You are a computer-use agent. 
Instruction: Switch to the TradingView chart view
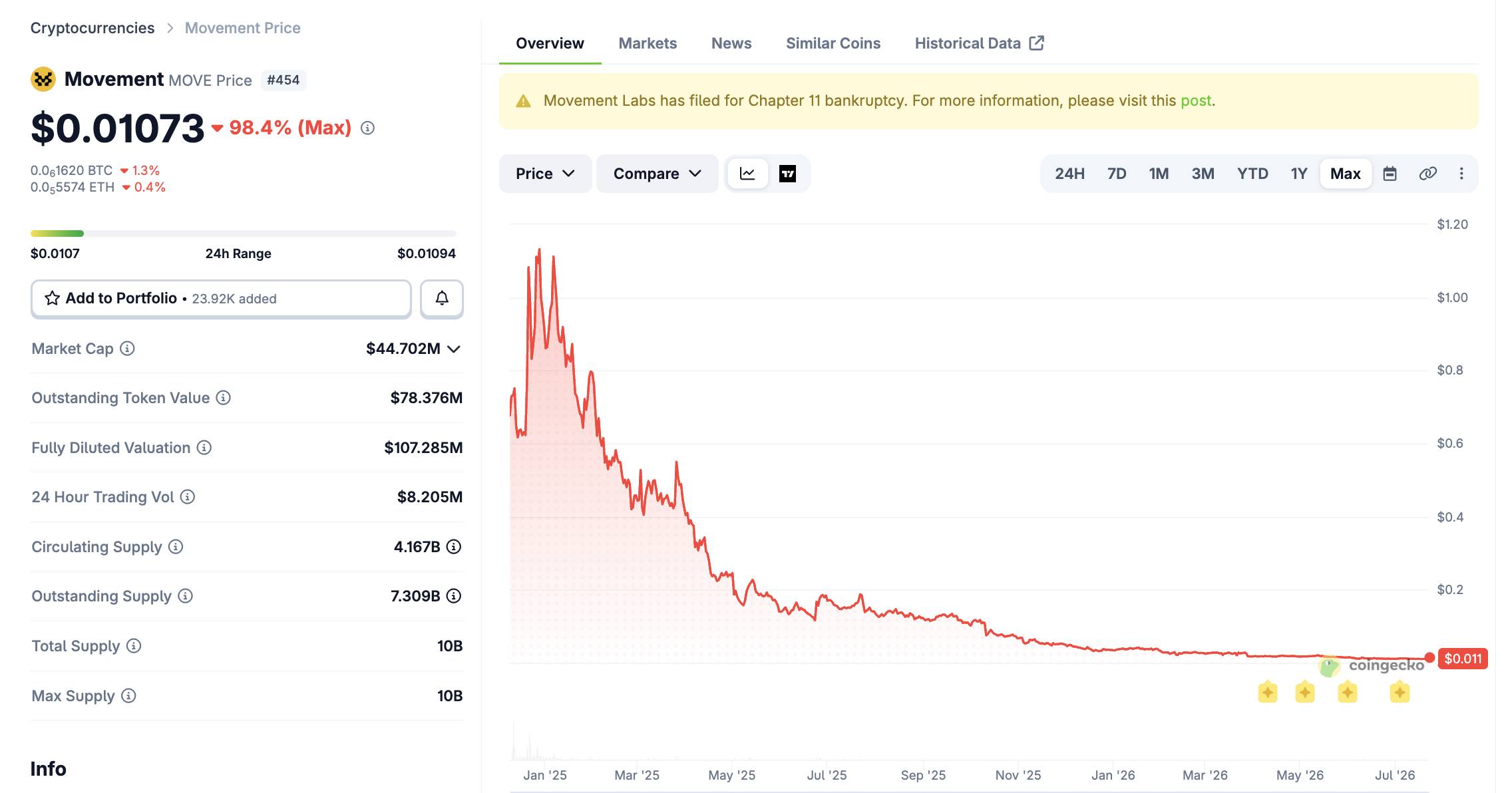(x=787, y=174)
